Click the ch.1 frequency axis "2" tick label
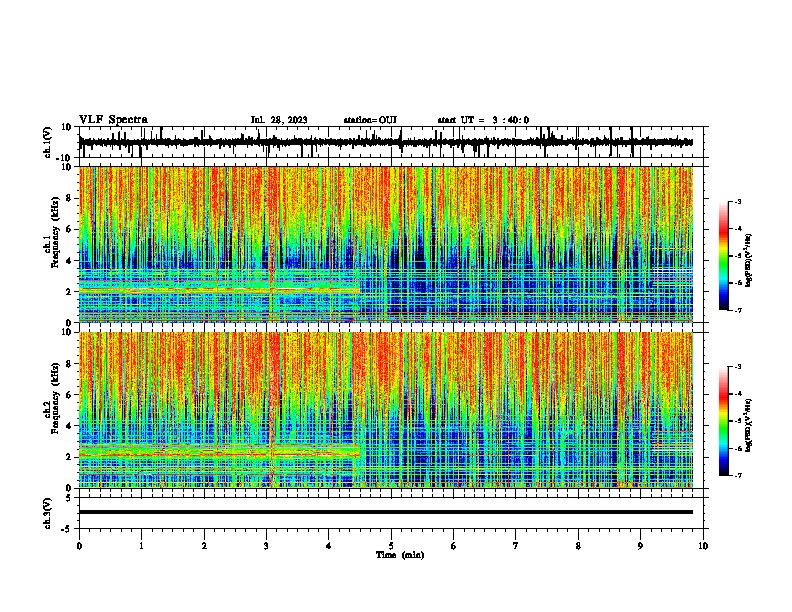This screenshot has width=792, height=612. point(69,292)
